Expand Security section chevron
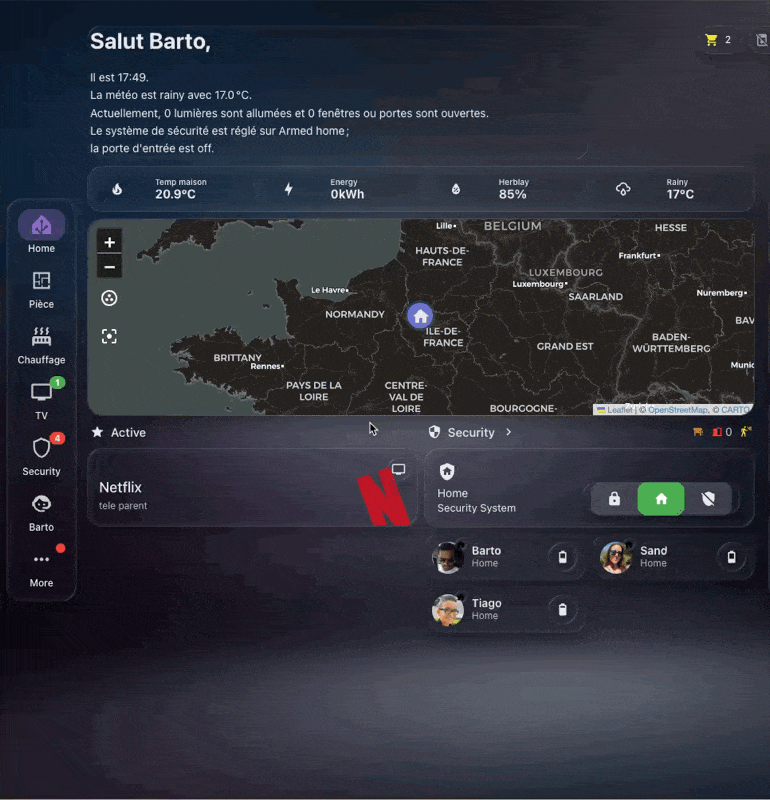 pos(508,432)
